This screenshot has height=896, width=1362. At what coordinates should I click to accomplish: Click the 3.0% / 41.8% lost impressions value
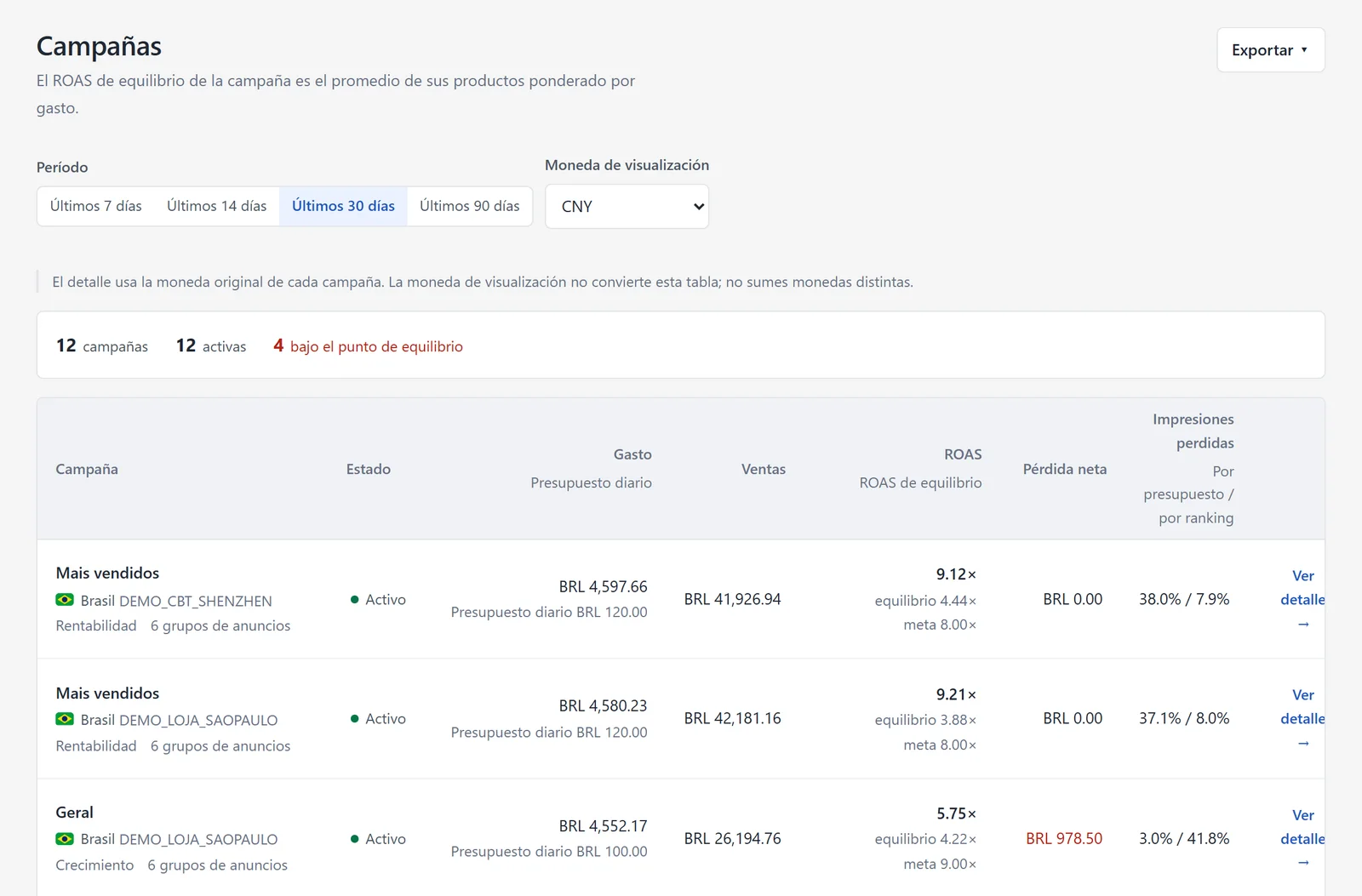(x=1184, y=839)
